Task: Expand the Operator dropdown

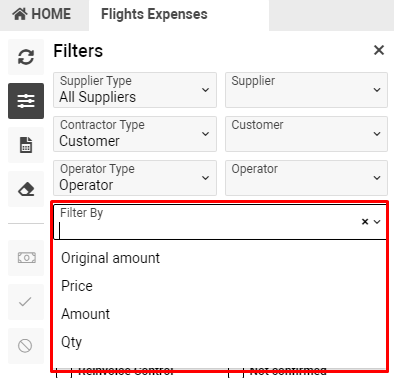Action: pos(306,178)
